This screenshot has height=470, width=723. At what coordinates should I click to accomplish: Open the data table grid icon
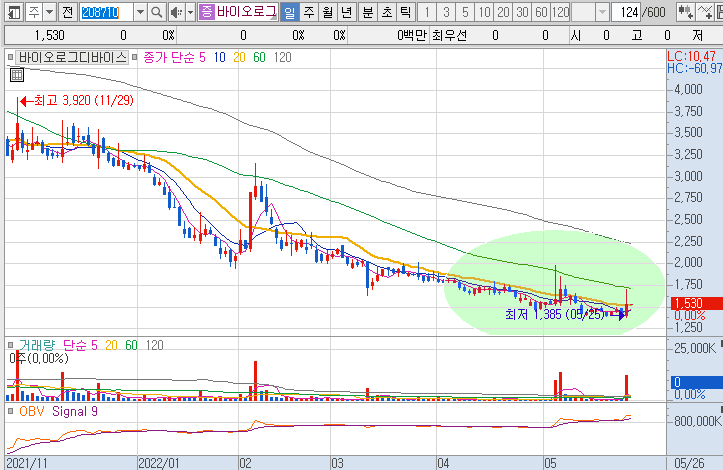point(17,75)
